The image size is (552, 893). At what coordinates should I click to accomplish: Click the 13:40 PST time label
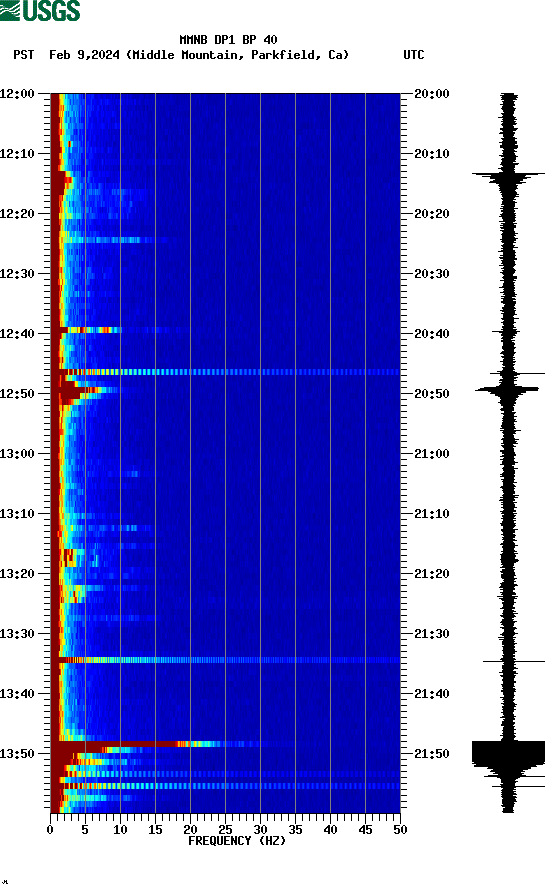[18, 694]
